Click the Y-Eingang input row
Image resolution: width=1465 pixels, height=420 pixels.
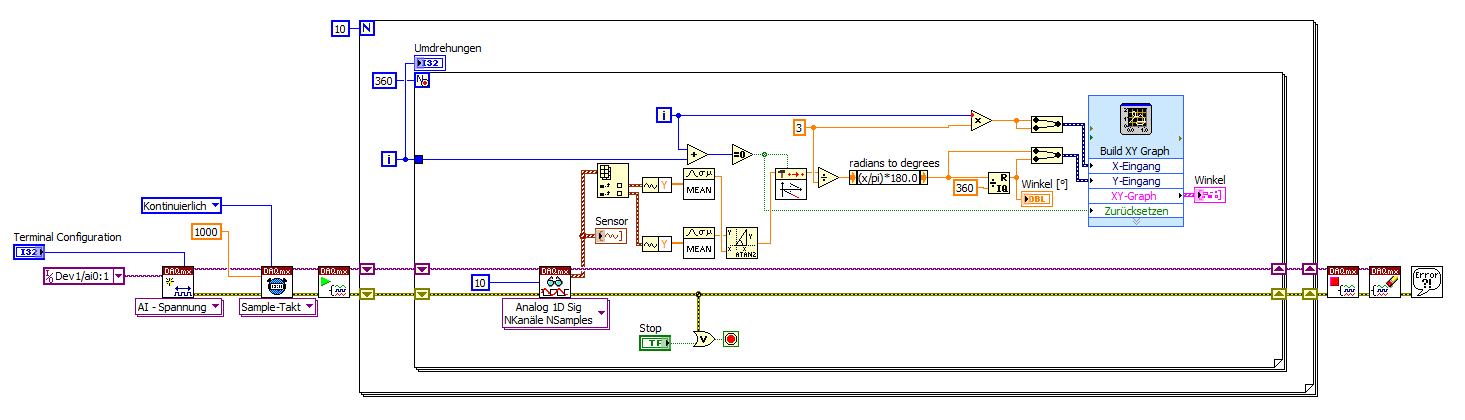pyautogui.click(x=1135, y=181)
